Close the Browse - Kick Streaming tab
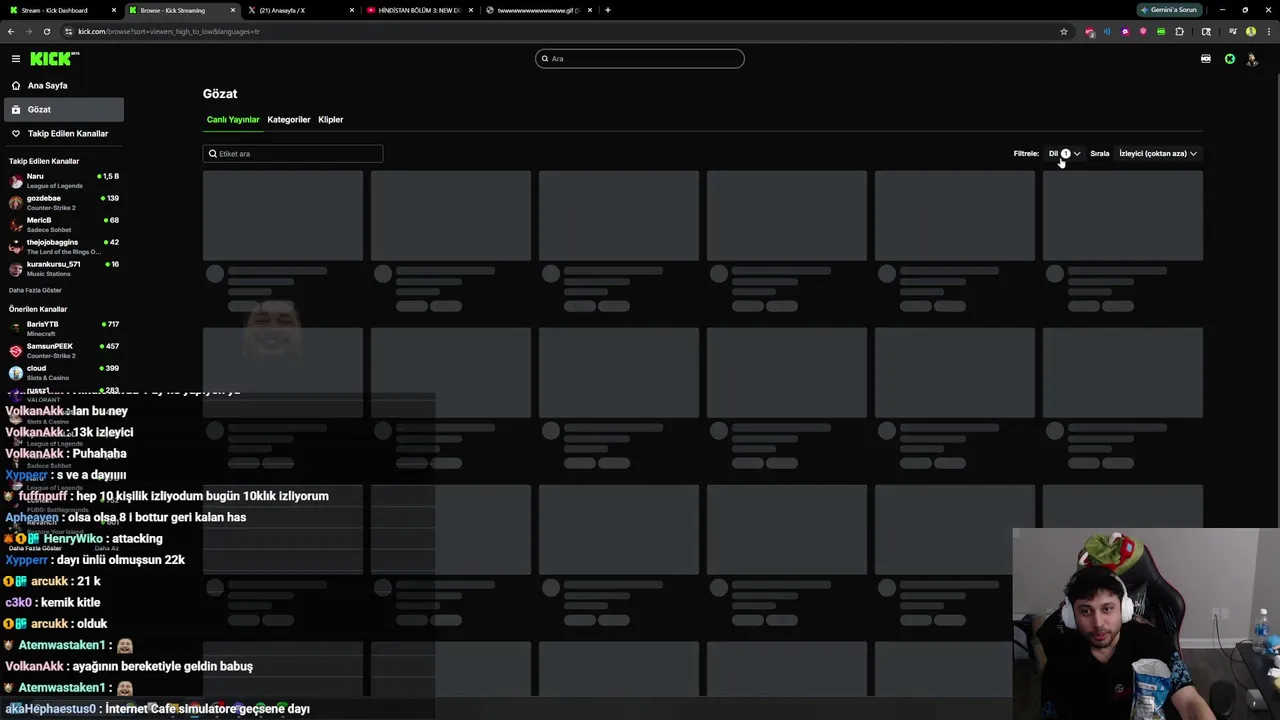 233,10
